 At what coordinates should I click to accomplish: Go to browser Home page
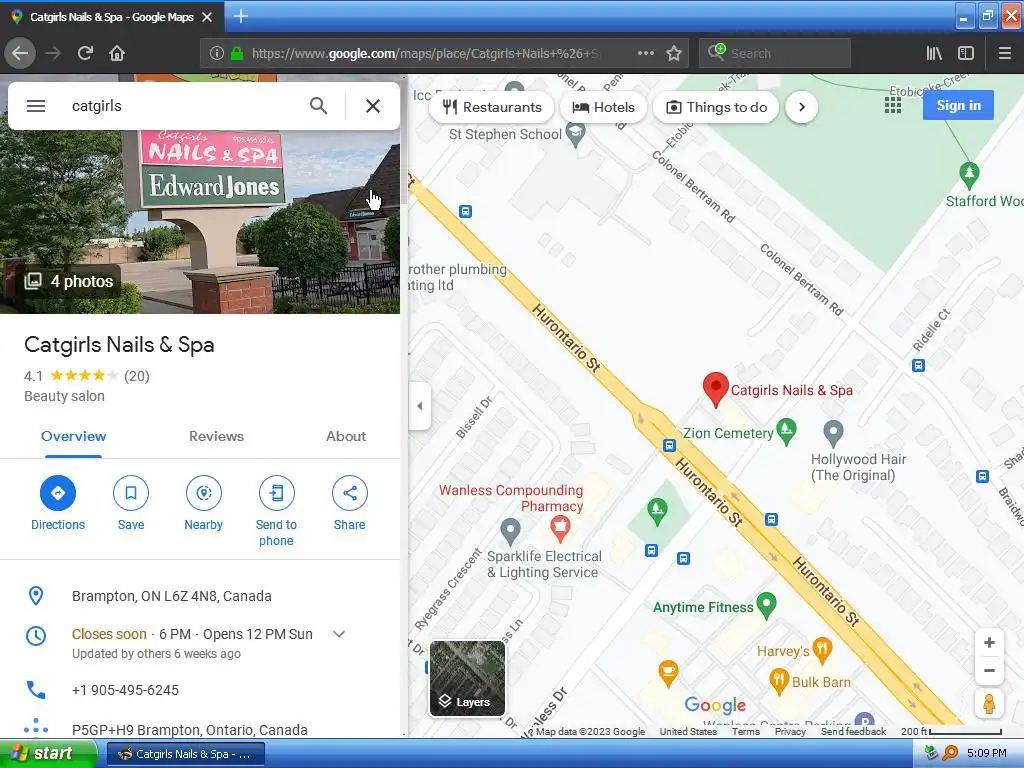point(117,53)
